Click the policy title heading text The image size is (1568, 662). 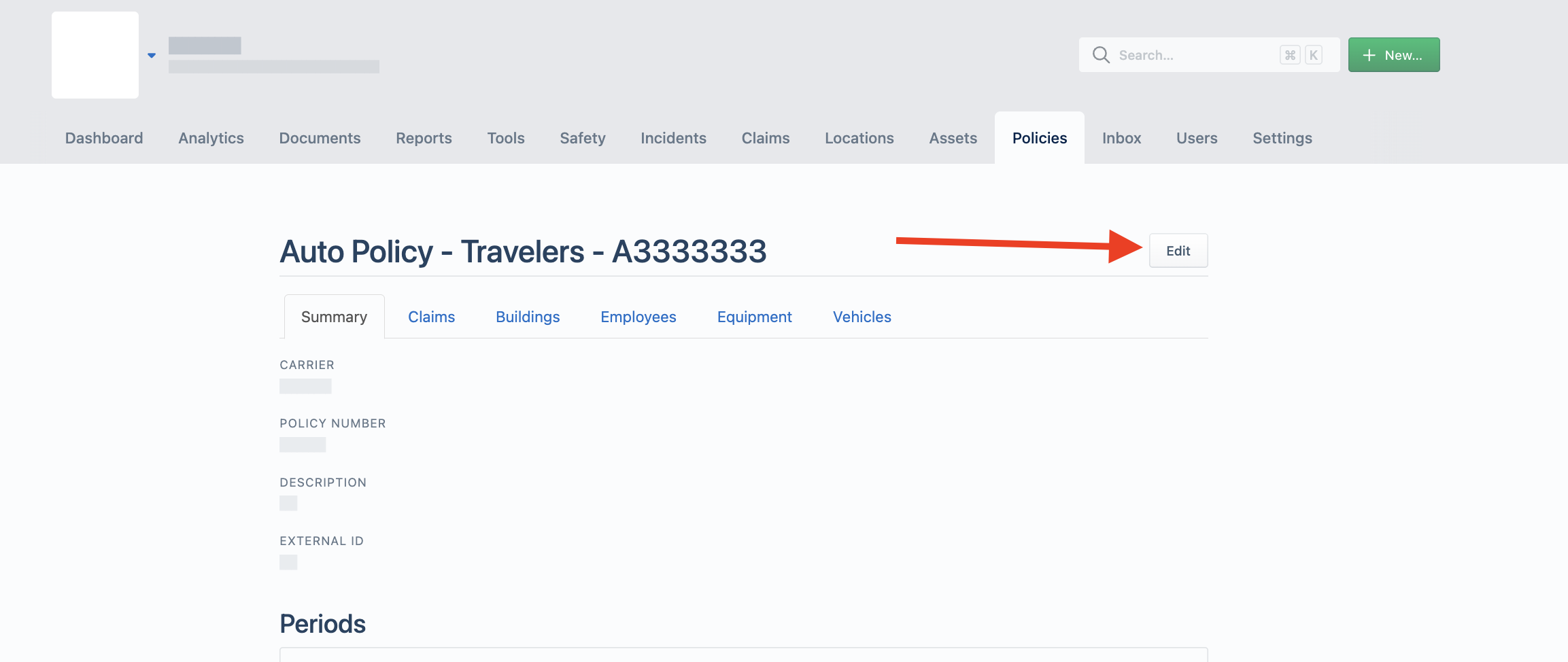tap(523, 251)
